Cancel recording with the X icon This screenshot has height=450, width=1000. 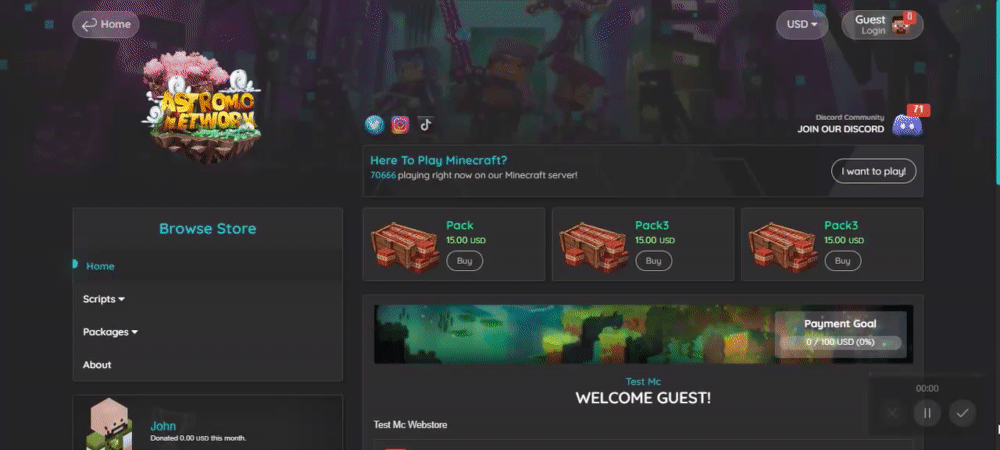coord(892,413)
